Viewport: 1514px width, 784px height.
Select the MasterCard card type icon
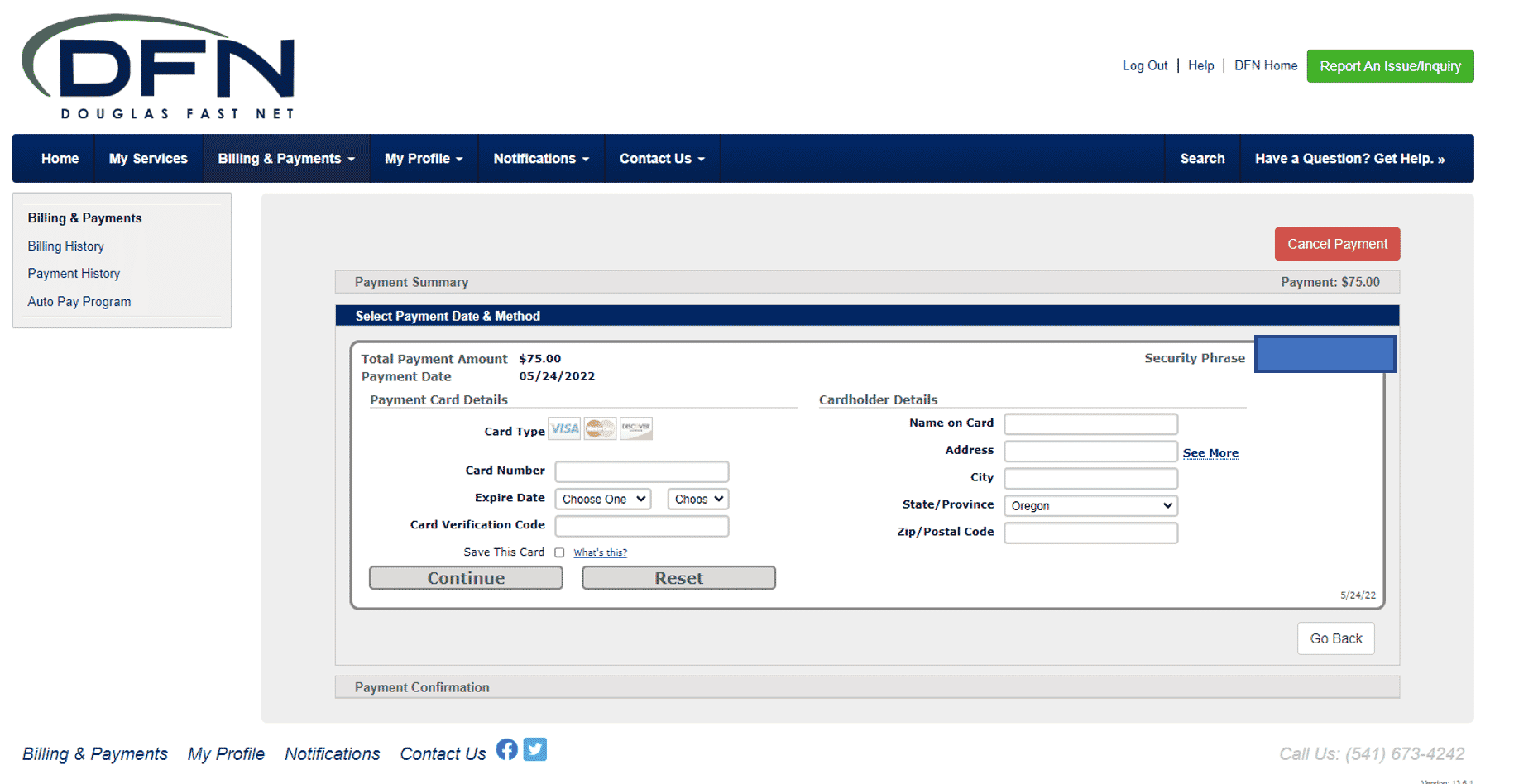tap(599, 428)
